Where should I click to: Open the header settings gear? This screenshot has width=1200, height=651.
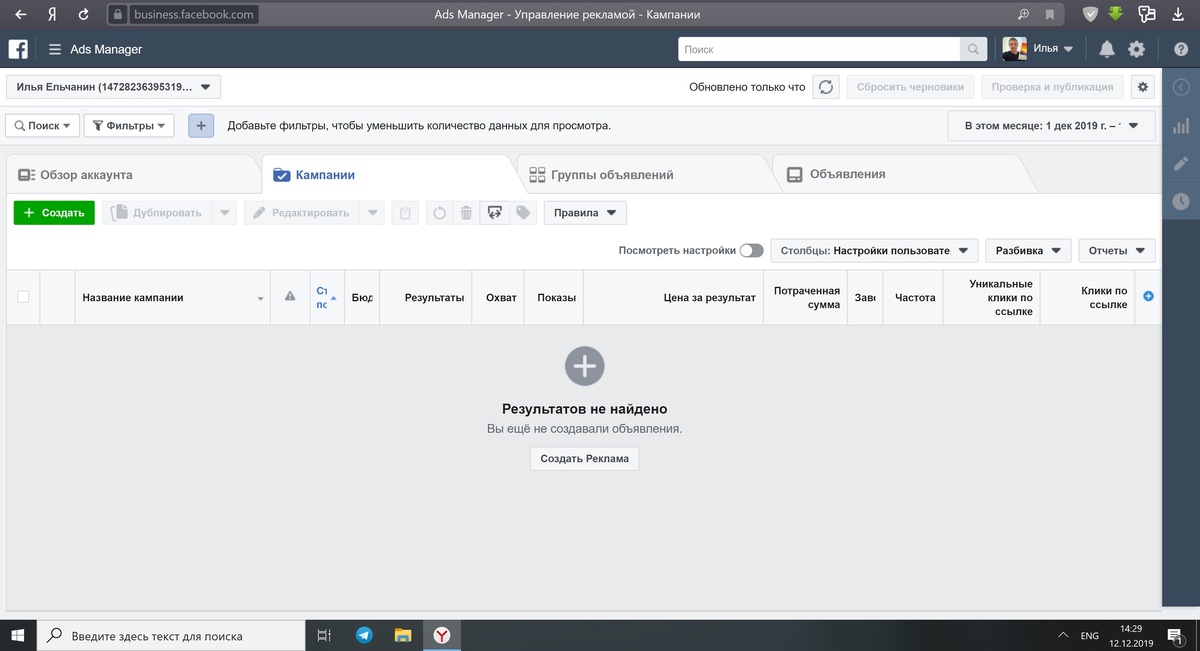pyautogui.click(x=1136, y=49)
